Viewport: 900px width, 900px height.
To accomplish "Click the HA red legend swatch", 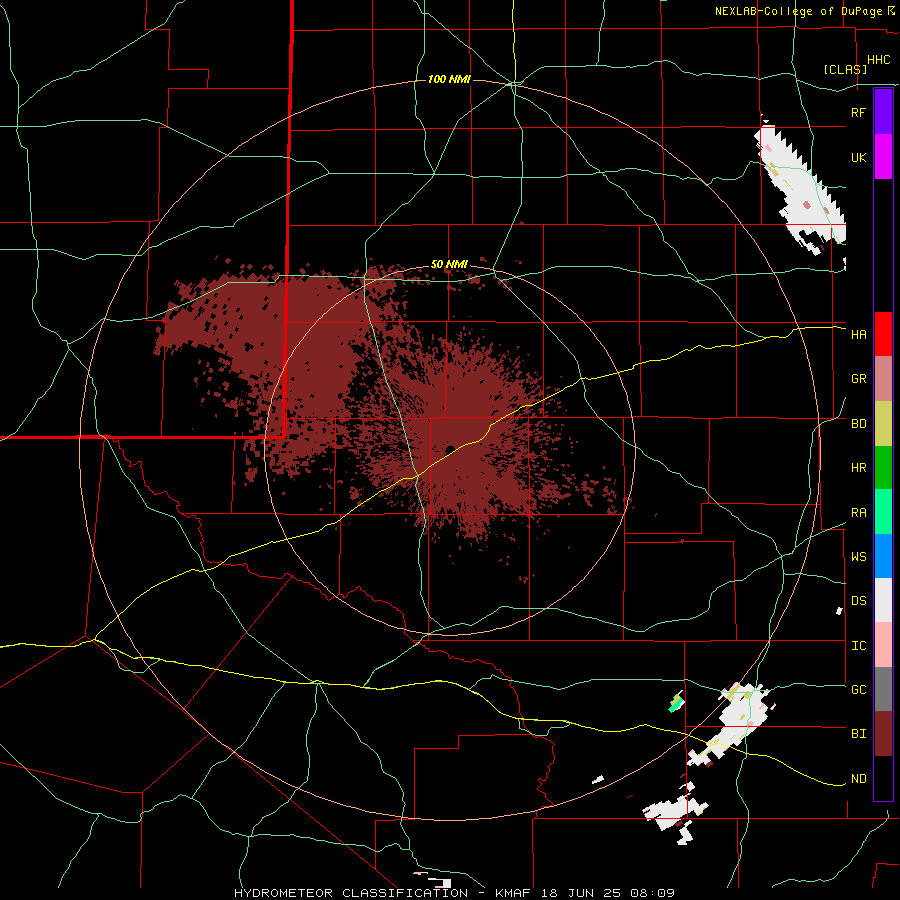I will (x=883, y=334).
